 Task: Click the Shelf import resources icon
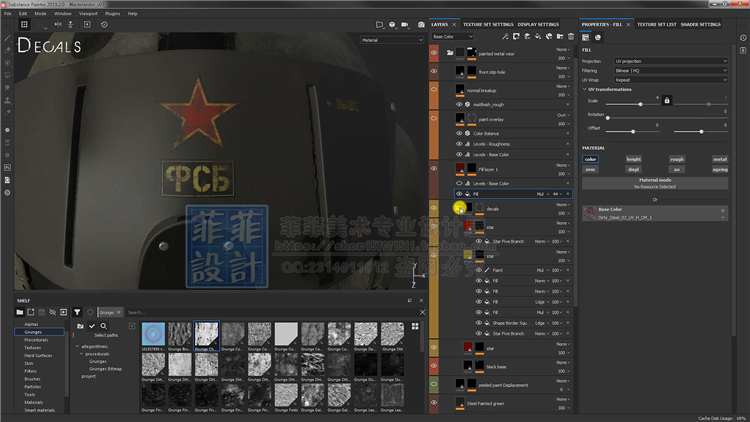(x=64, y=312)
